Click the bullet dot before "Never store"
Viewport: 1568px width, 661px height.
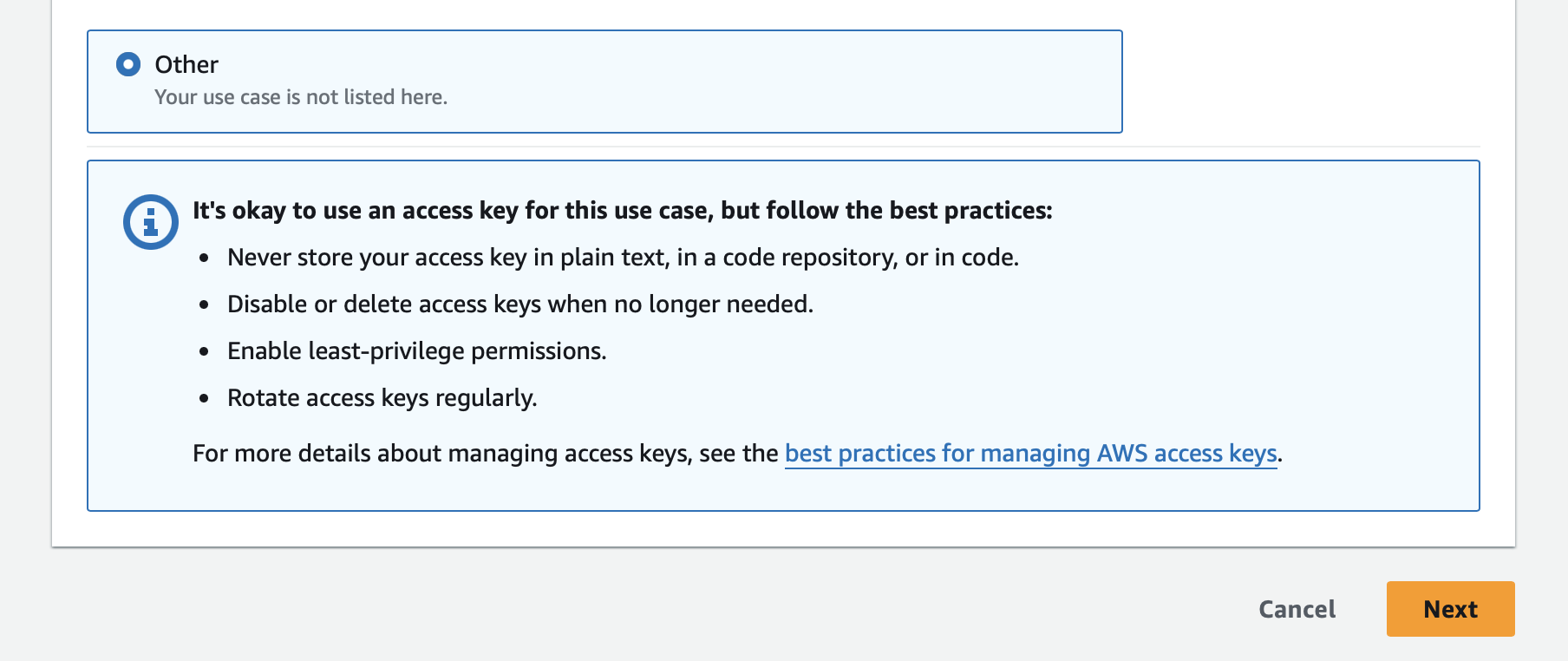click(x=204, y=259)
